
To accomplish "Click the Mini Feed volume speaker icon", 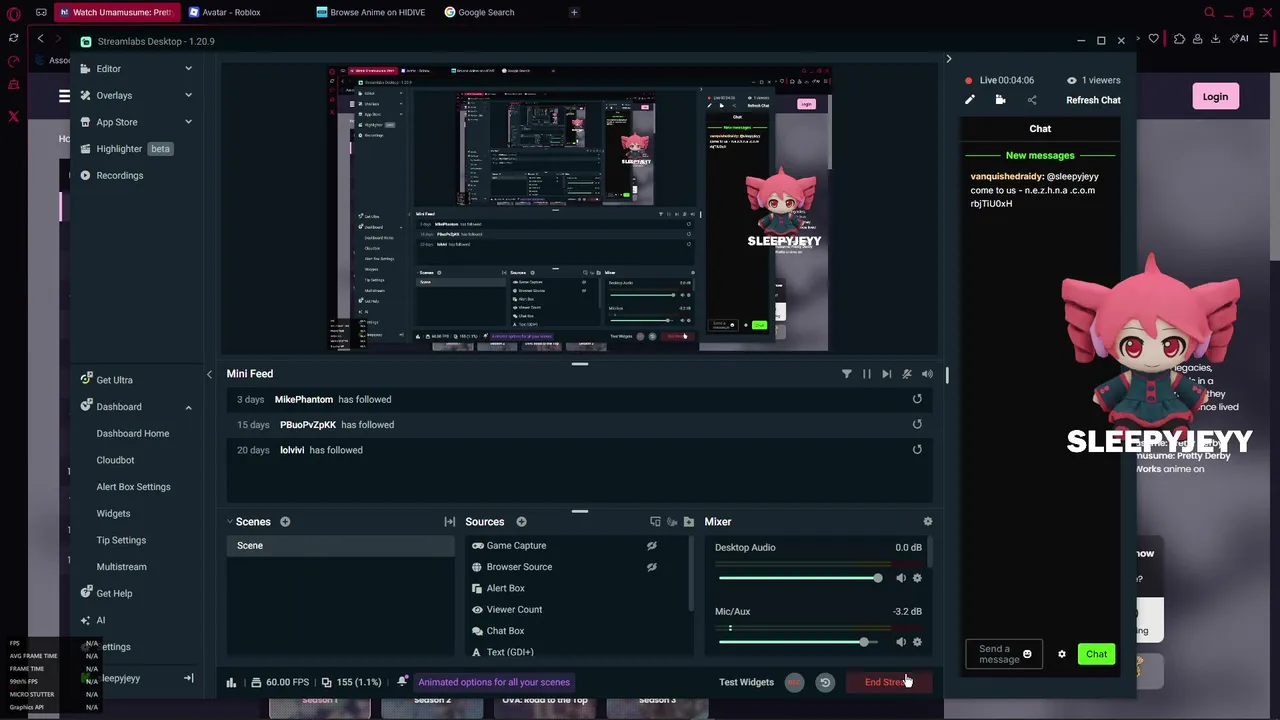I will pos(927,374).
